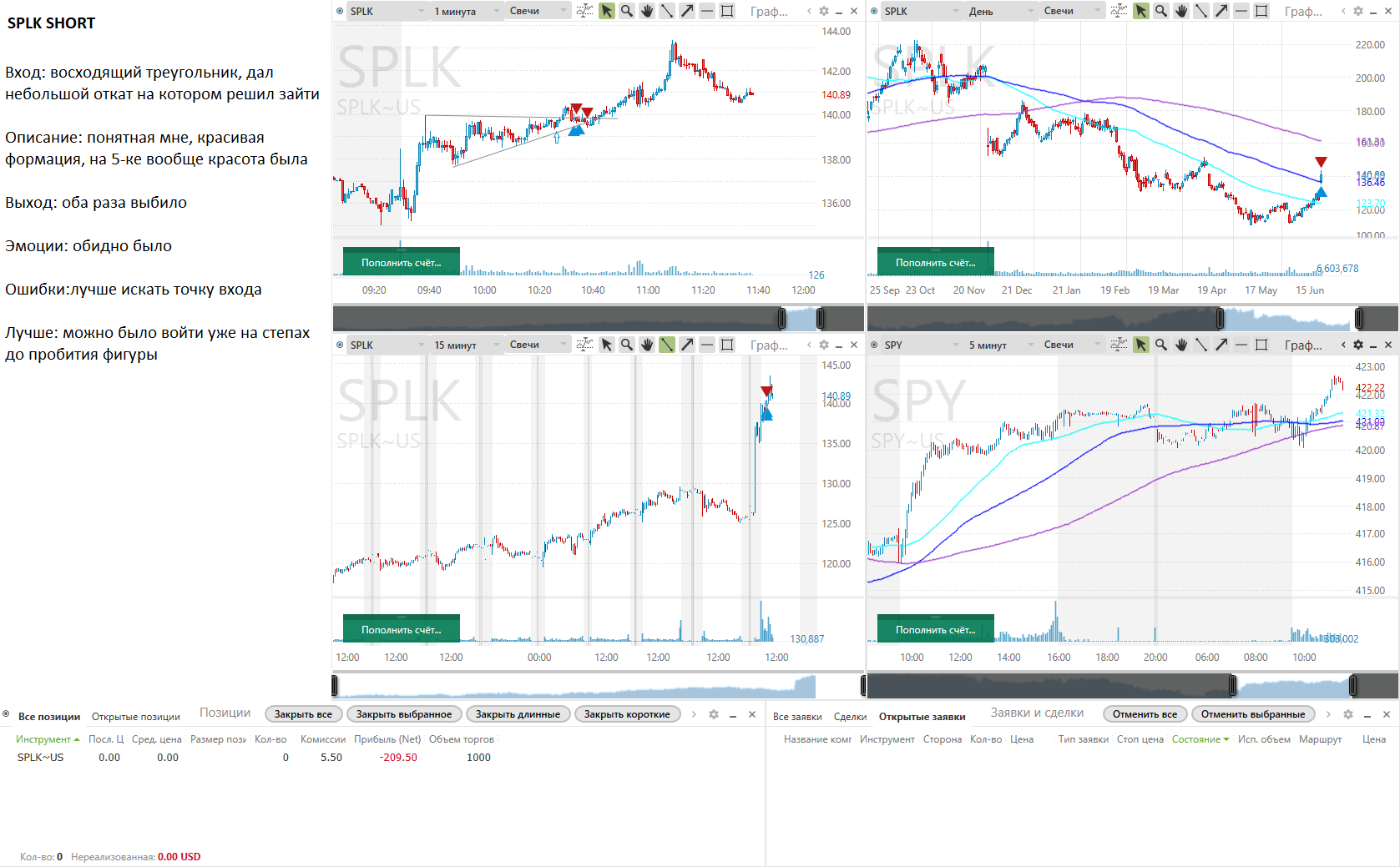1400x867 pixels.
Task: Toggle link indicator on SPY chart
Action: pos(874,345)
